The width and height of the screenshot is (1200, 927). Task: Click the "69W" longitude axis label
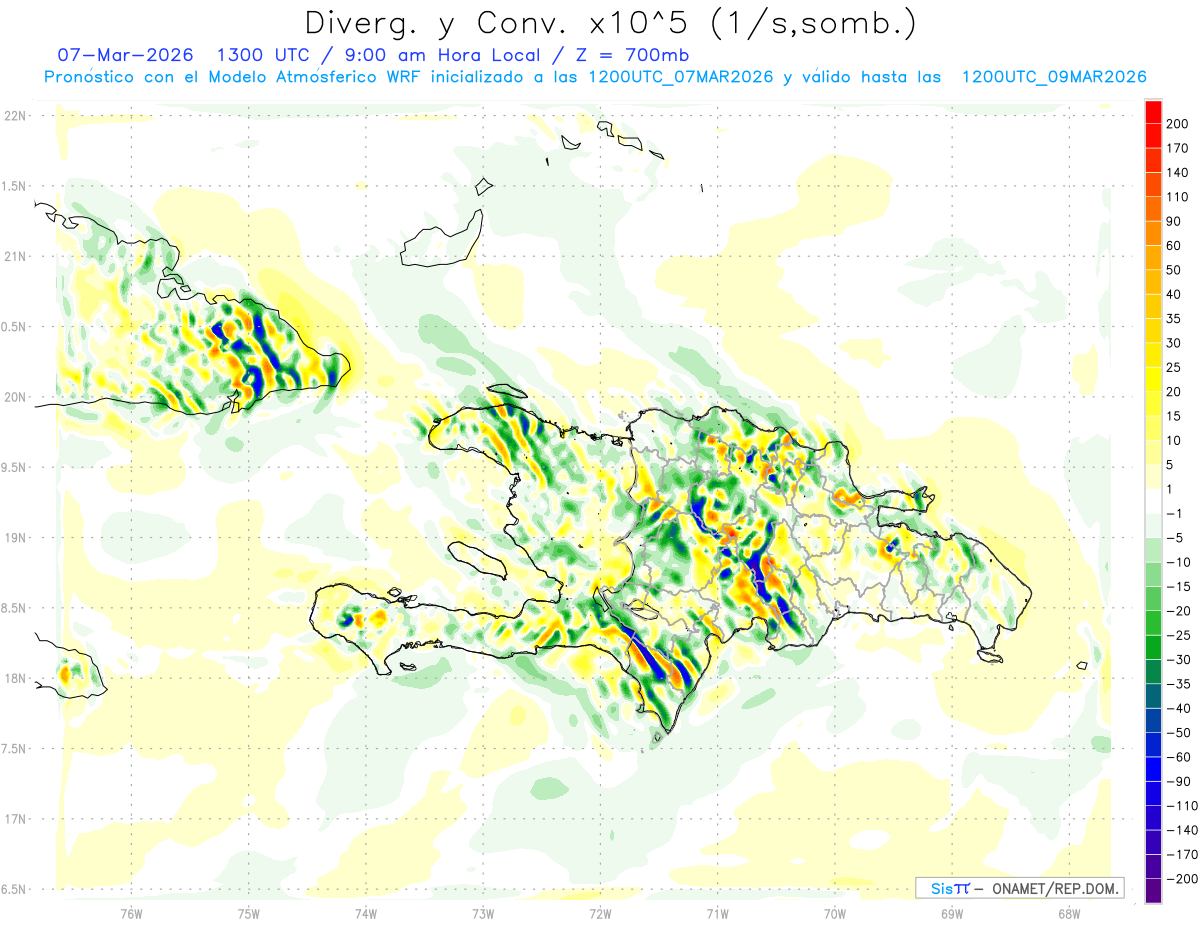pyautogui.click(x=952, y=913)
